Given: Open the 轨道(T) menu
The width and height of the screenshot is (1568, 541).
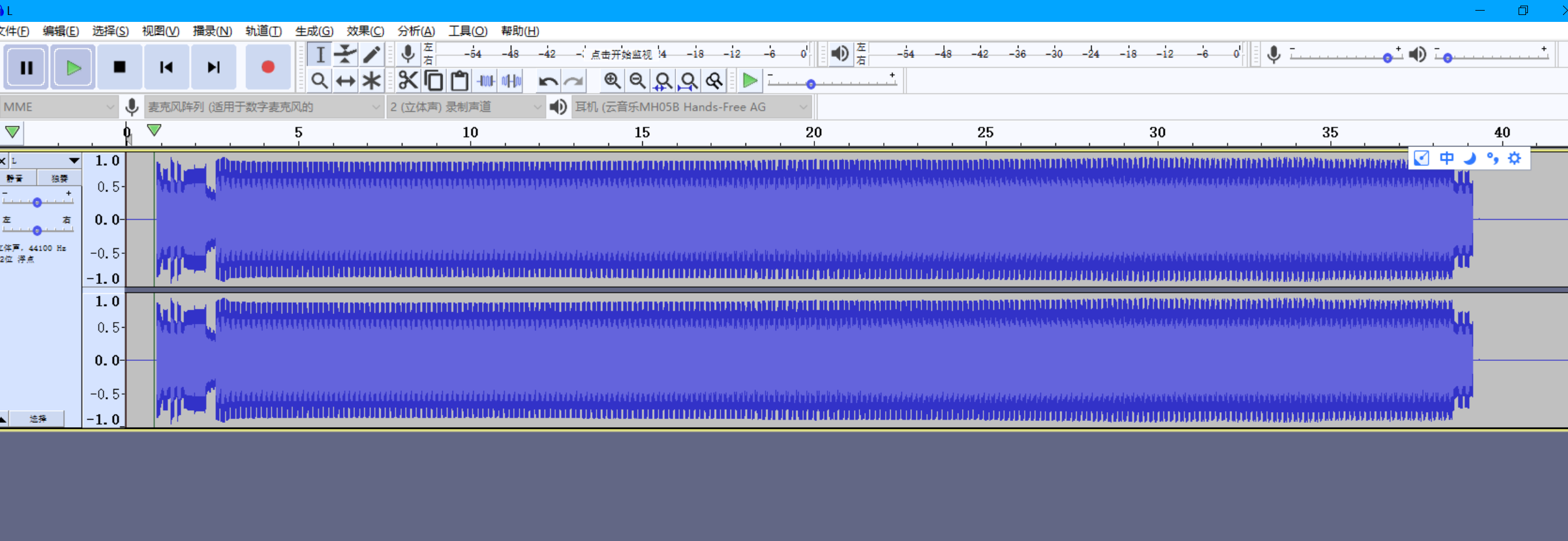Looking at the screenshot, I should point(264,31).
